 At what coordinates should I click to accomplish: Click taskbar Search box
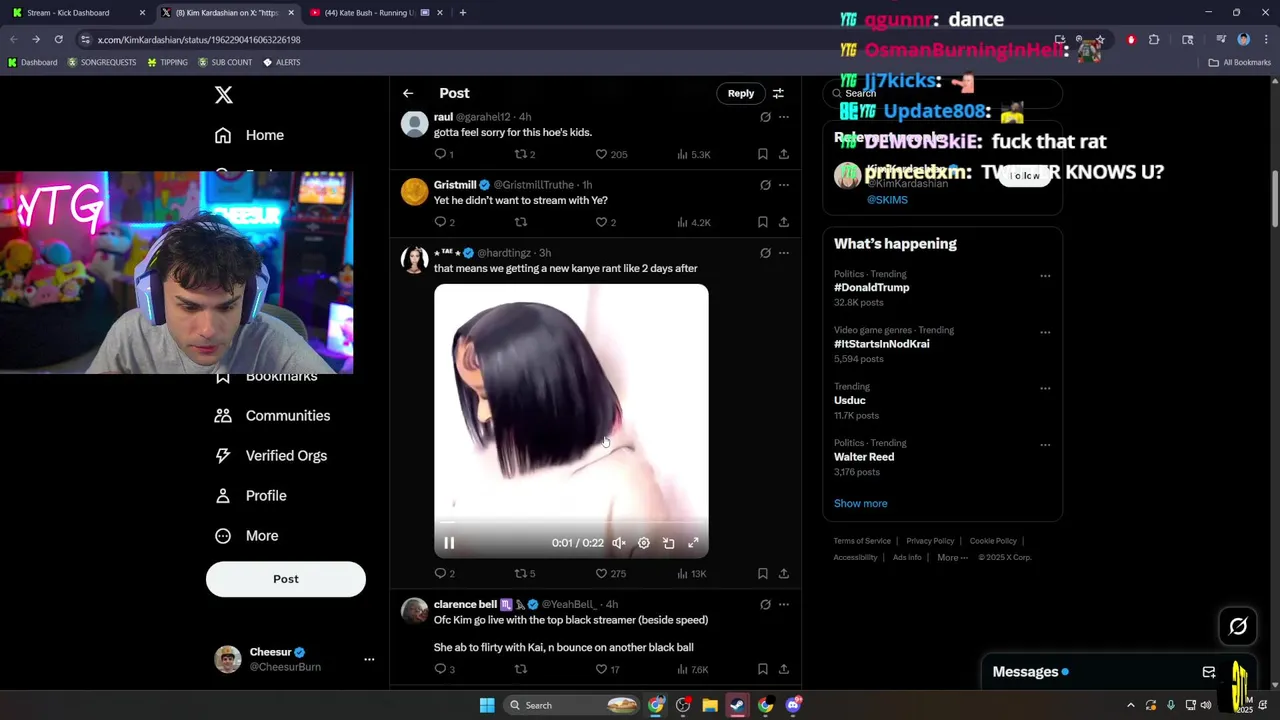[x=571, y=705]
